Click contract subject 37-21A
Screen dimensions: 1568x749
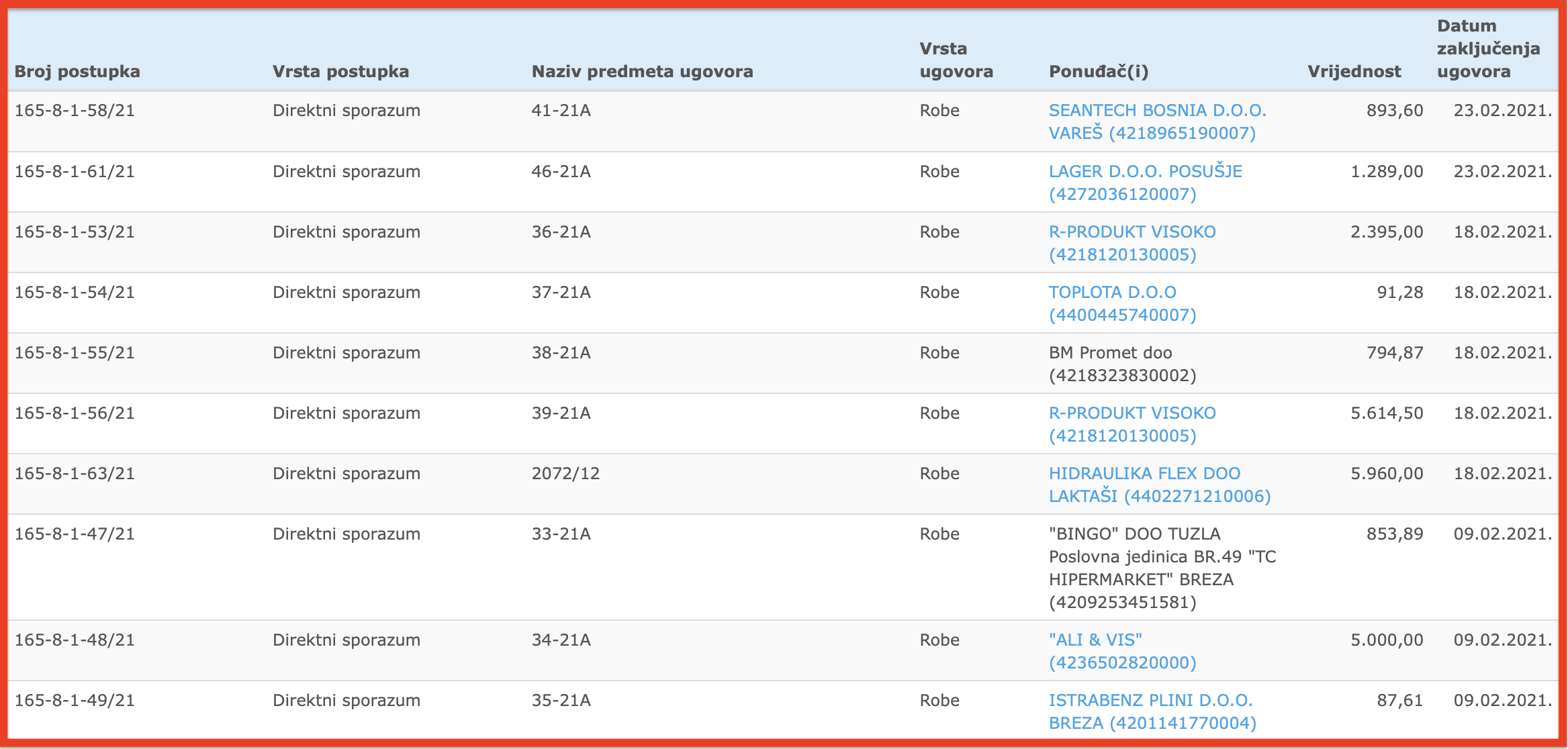[x=561, y=292]
